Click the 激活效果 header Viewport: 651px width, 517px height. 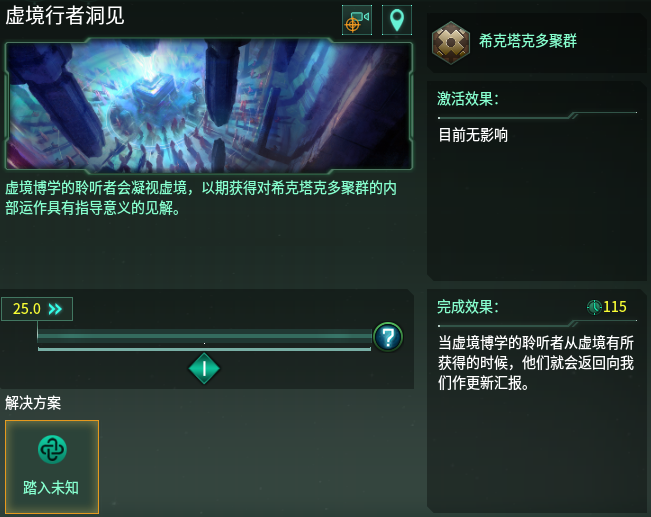[x=468, y=99]
